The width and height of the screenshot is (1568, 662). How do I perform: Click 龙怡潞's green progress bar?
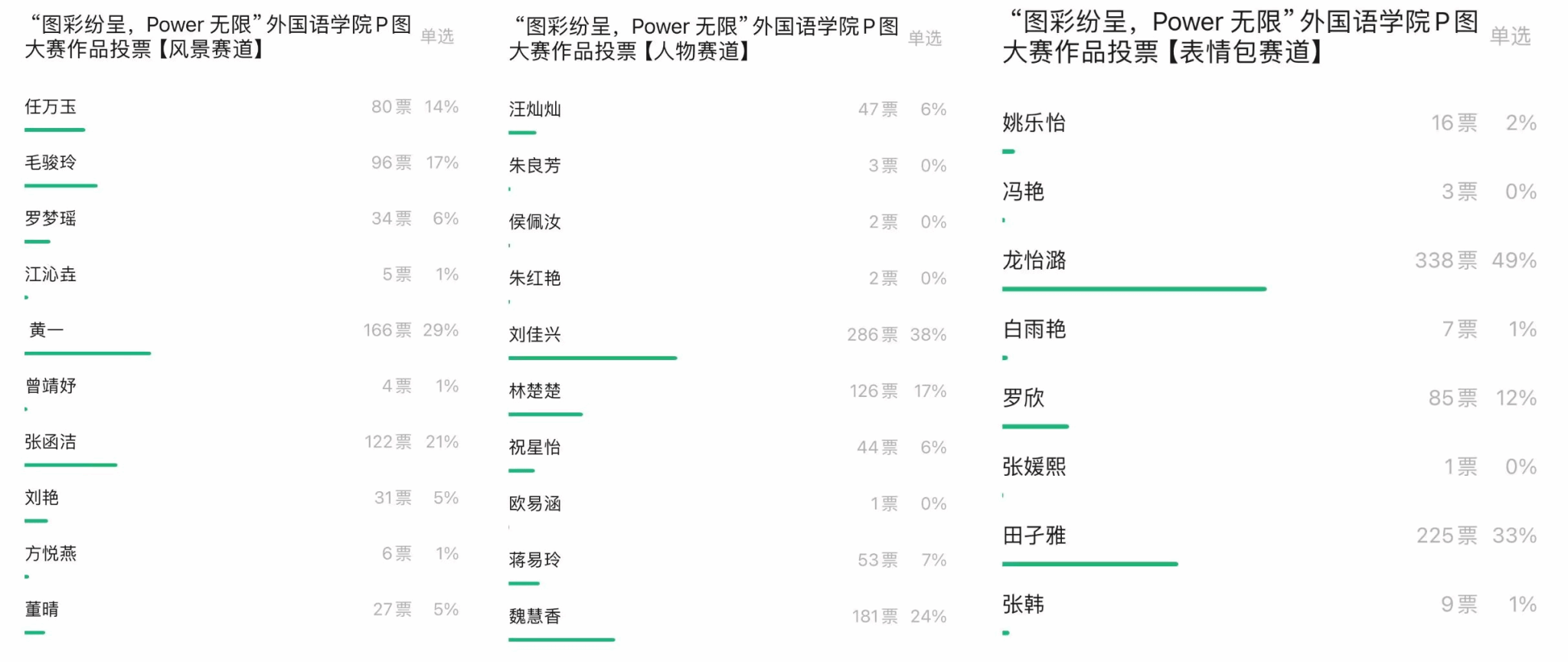click(x=1134, y=289)
